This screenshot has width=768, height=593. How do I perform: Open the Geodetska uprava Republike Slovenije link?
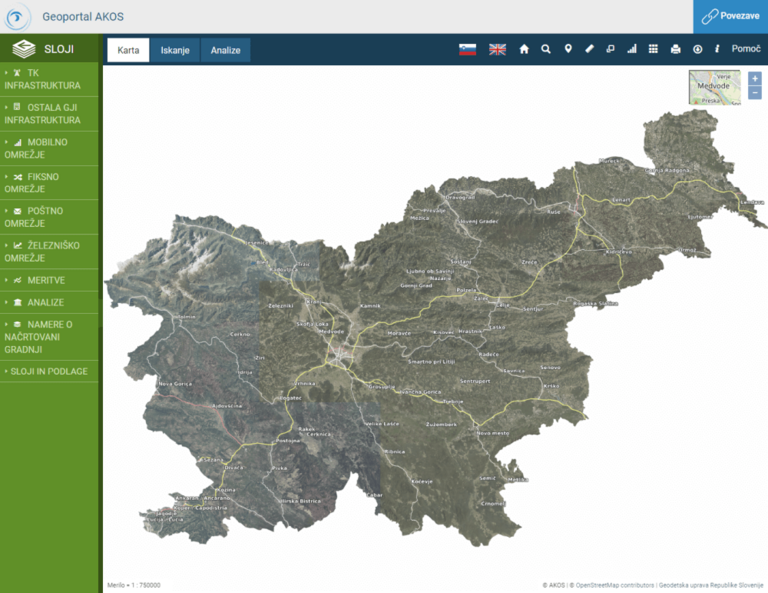coord(711,585)
